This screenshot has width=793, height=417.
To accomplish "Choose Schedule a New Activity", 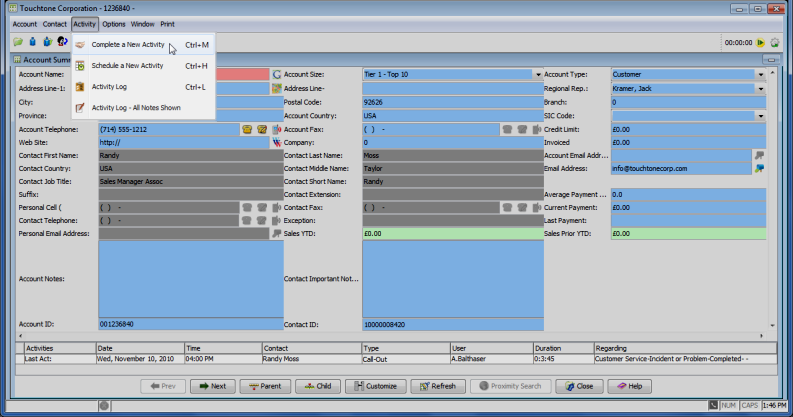I will [x=144, y=66].
